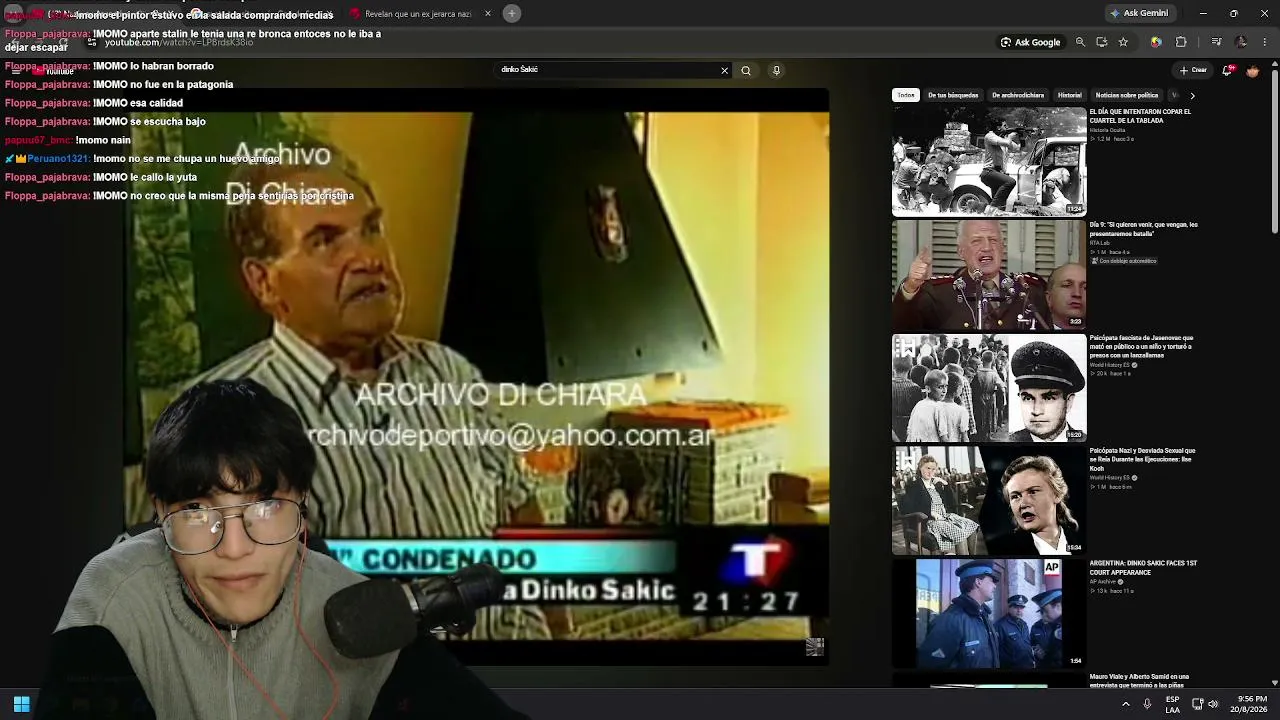The height and width of the screenshot is (720, 1280).
Task: Click the YouTube 'Crear' button
Action: pos(1194,70)
